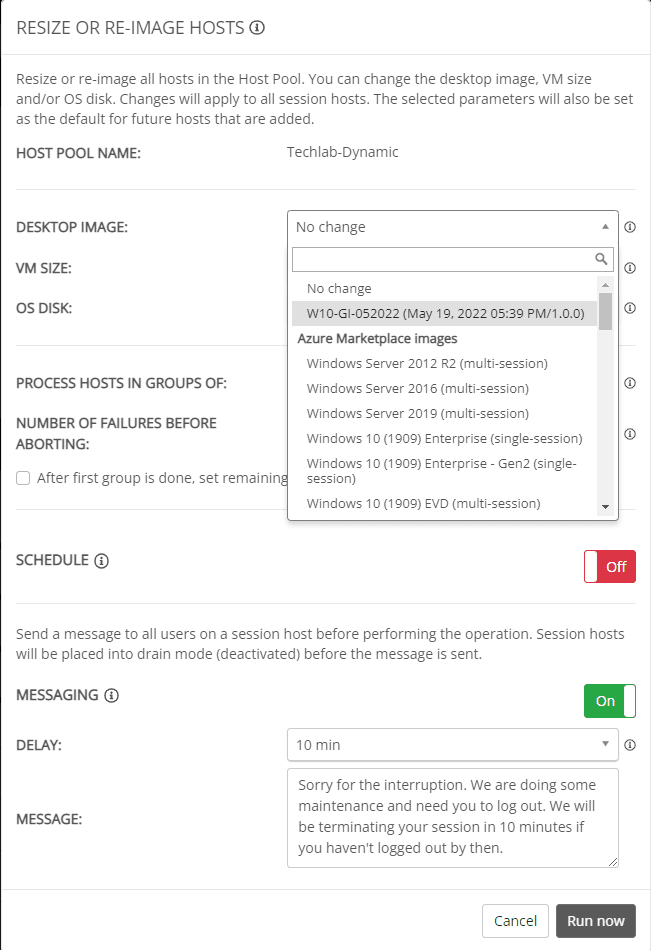
Task: Click the Cancel button
Action: pyautogui.click(x=515, y=921)
